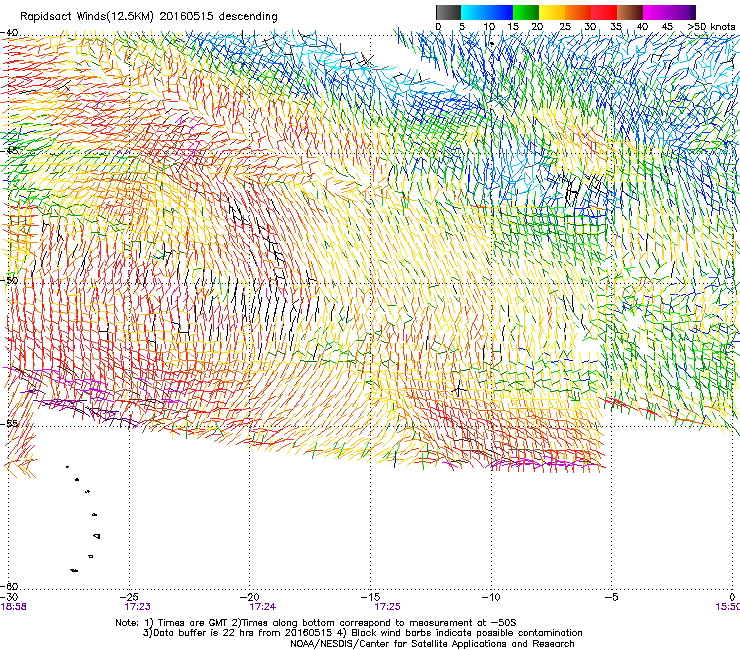Select the gray 0-5 knots legend swatch
The width and height of the screenshot is (740, 650).
[448, 12]
